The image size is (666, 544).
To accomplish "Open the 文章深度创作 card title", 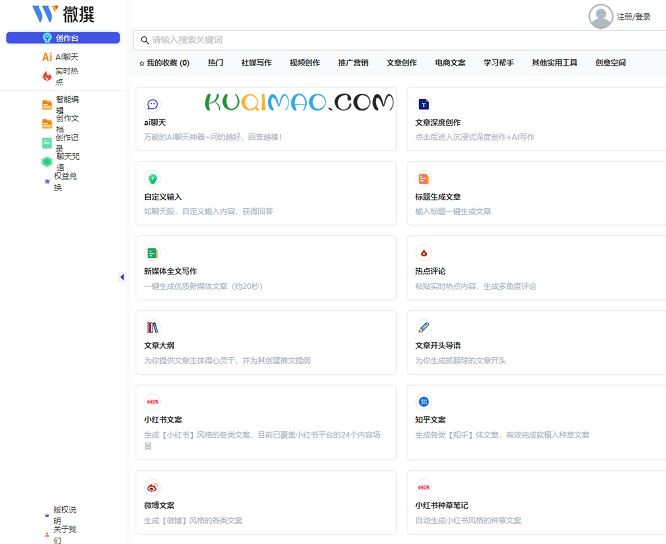I will pos(438,123).
